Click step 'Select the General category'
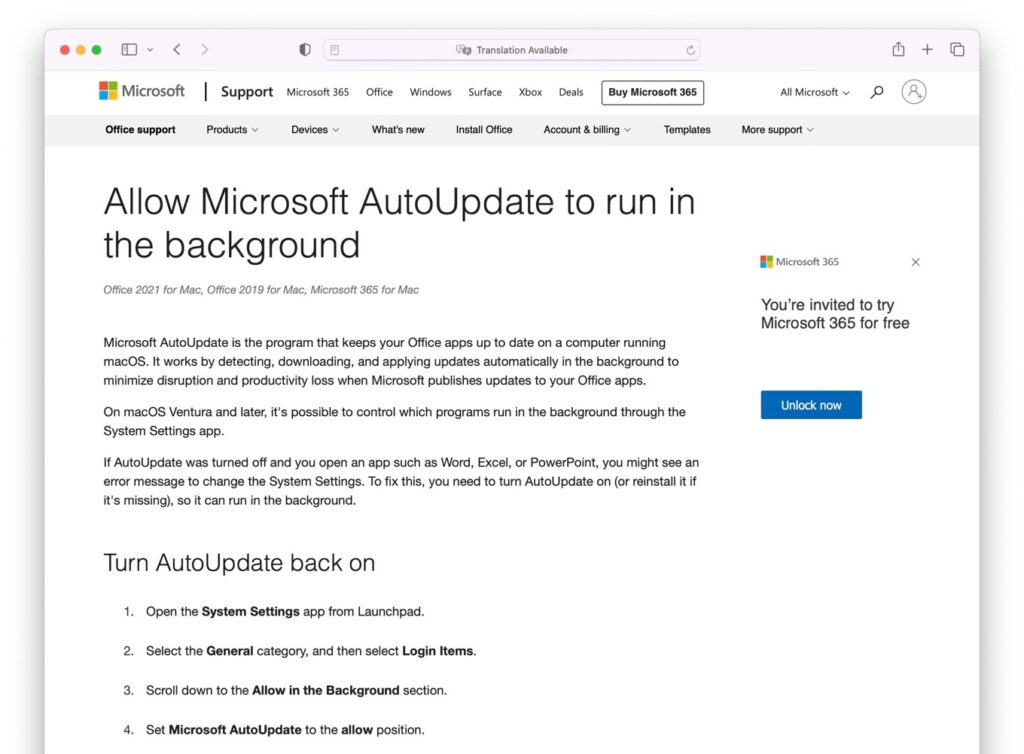Screen dimensions: 1024x754 pos(311,651)
